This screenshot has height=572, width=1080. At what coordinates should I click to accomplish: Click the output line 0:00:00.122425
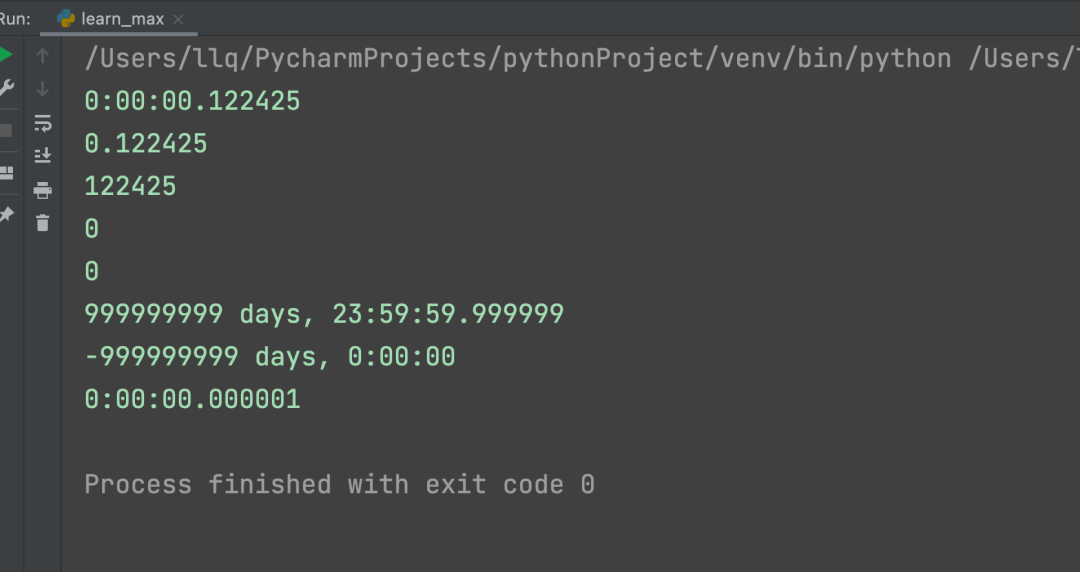tap(192, 101)
